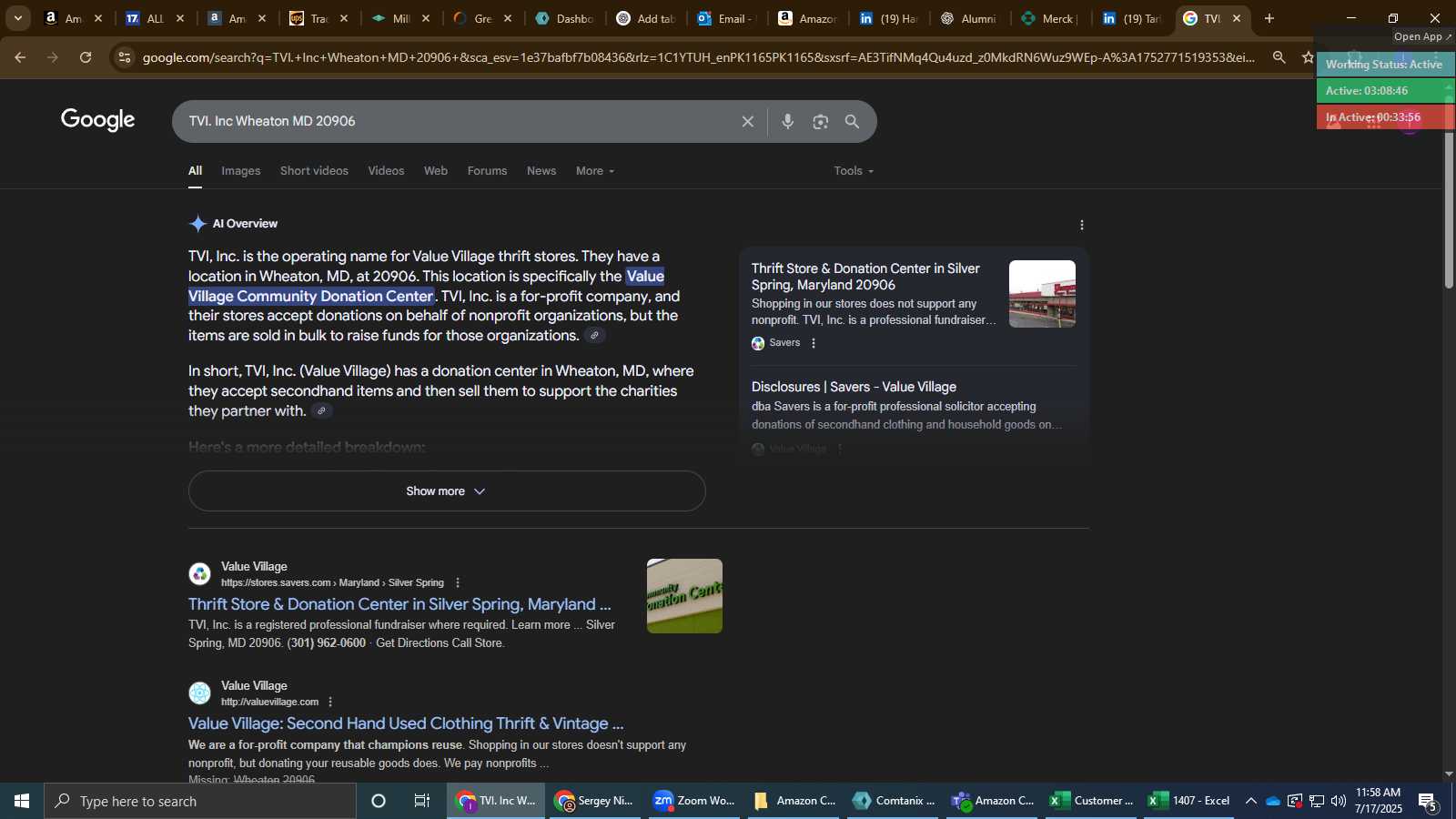Viewport: 1456px width, 819px height.
Task: Click the storefront thumbnail in AI Overview card
Action: pyautogui.click(x=1042, y=294)
